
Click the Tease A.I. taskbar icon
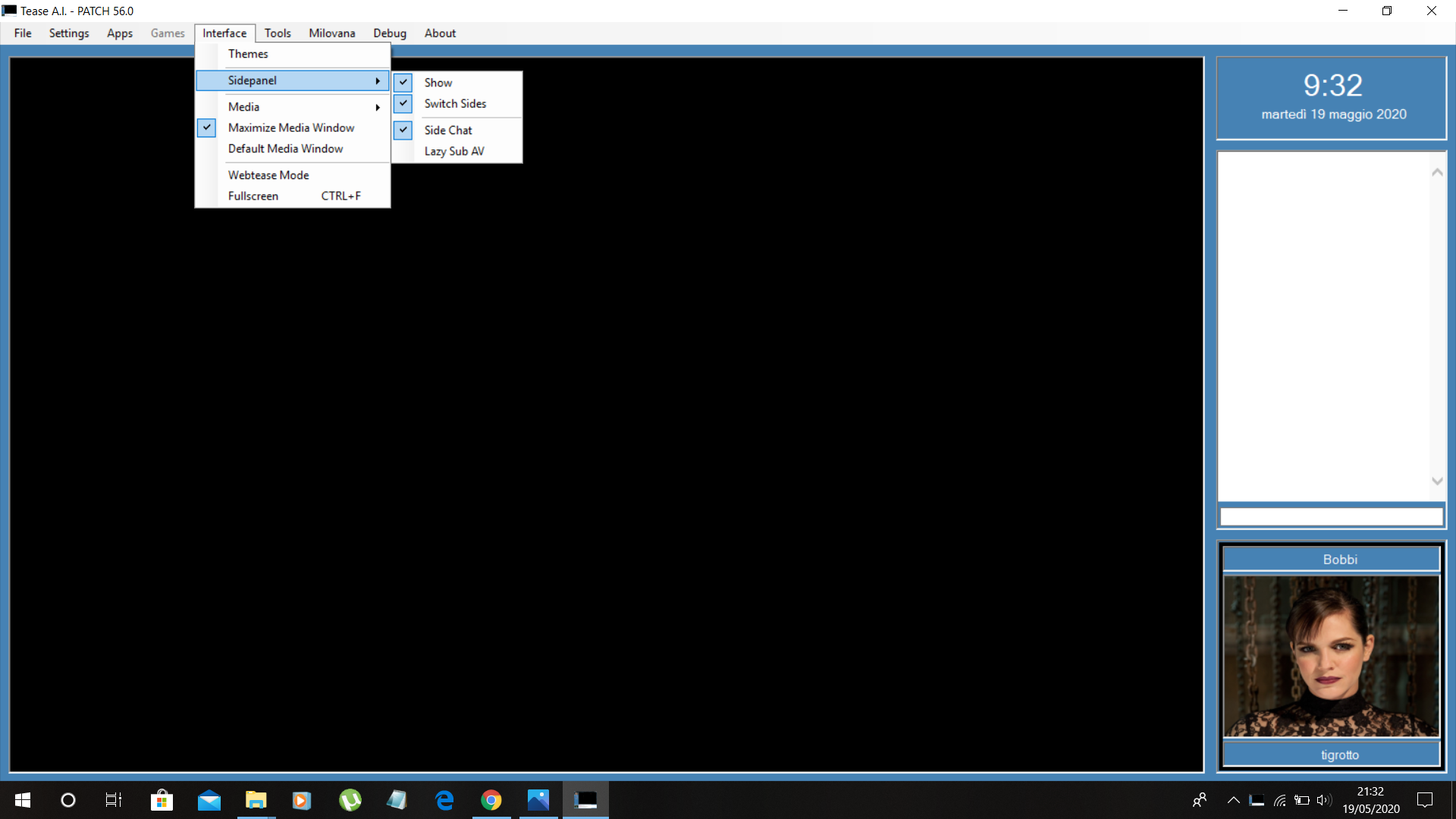[x=585, y=800]
